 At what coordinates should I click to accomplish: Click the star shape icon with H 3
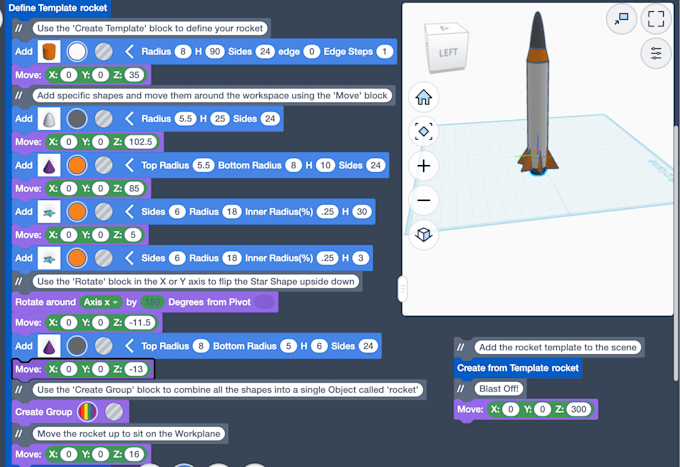coord(49,258)
